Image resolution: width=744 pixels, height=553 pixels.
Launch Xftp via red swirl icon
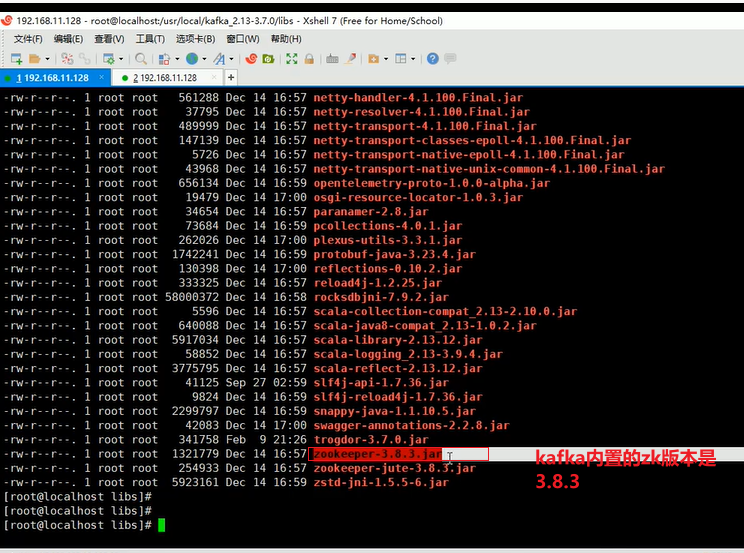pos(251,59)
